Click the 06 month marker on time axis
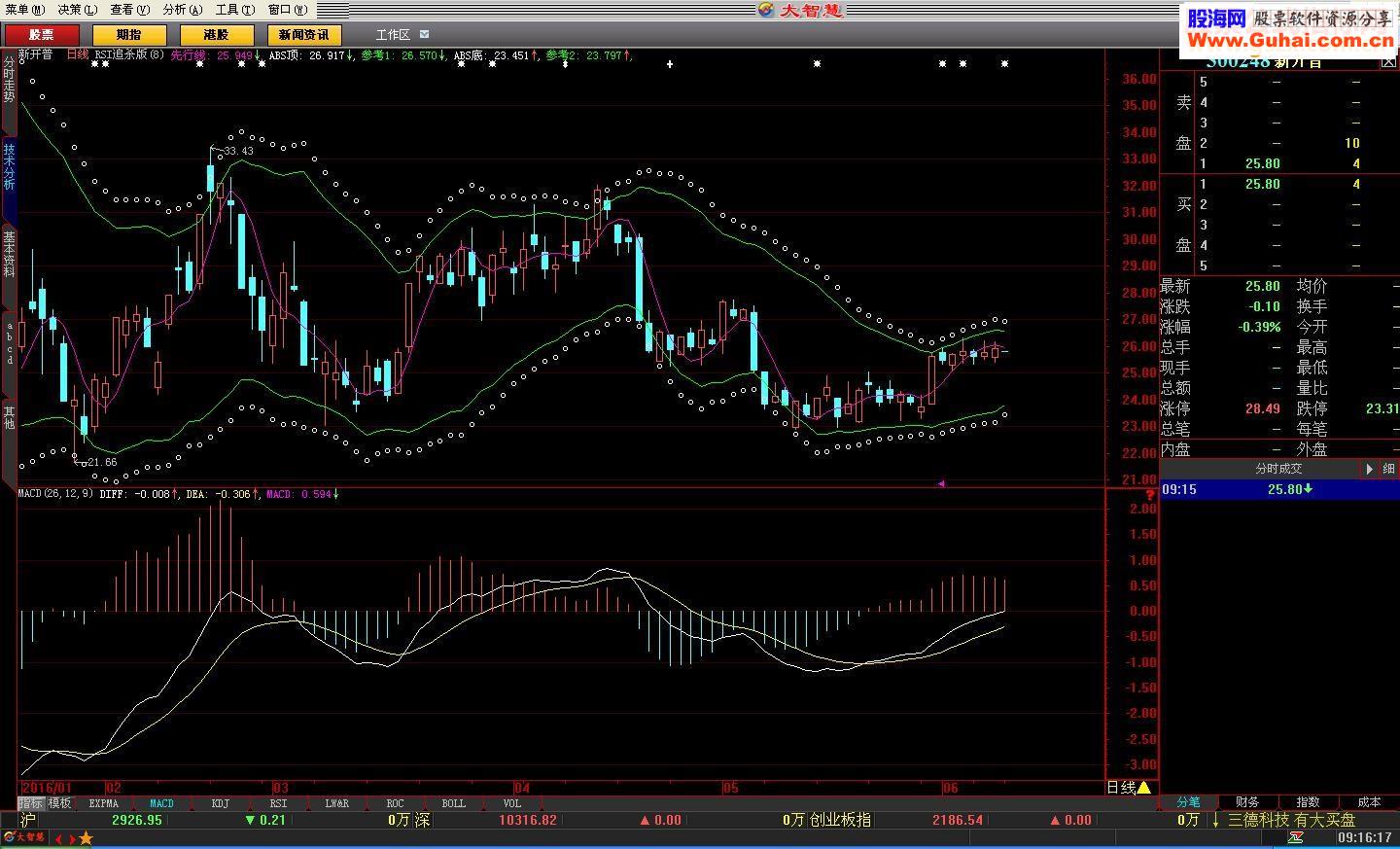The image size is (1400, 849). (951, 787)
